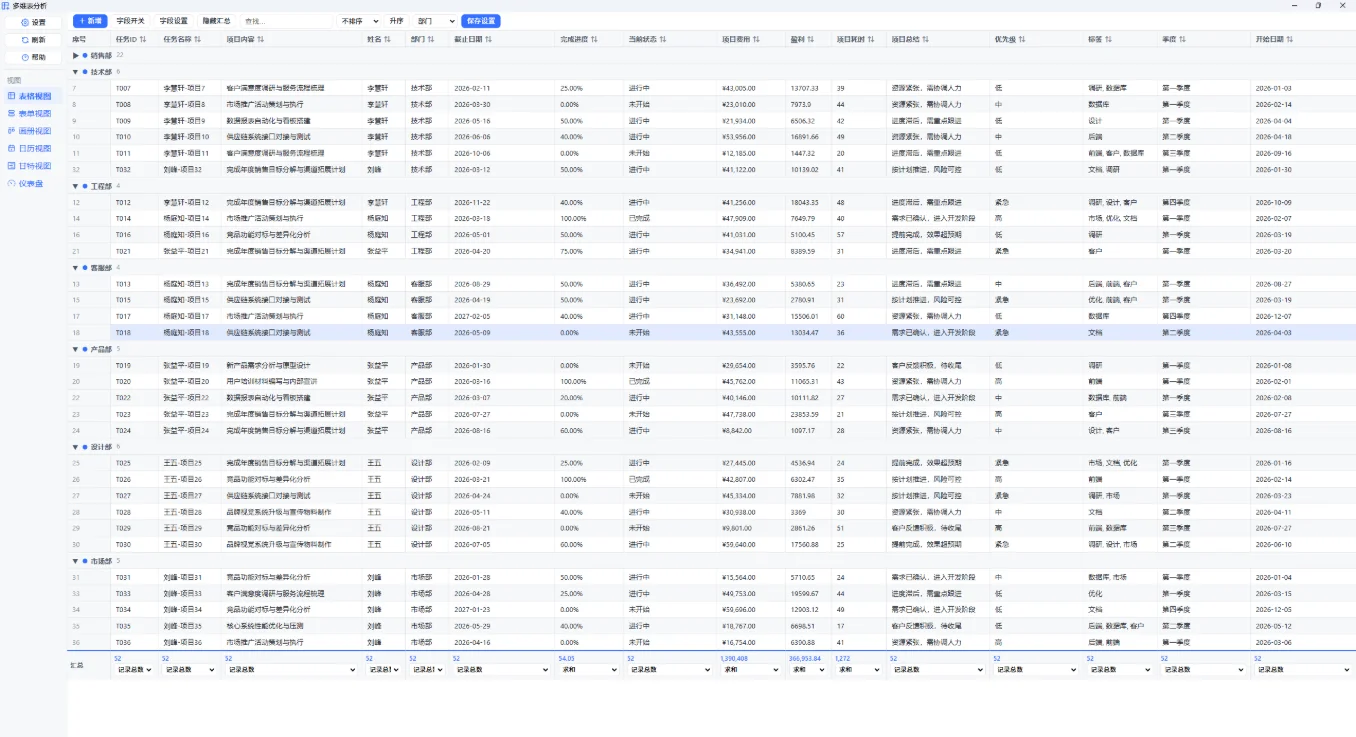The width and height of the screenshot is (1356, 737).
Task: Click the sort icon beside 任务名称
Action: pos(197,39)
